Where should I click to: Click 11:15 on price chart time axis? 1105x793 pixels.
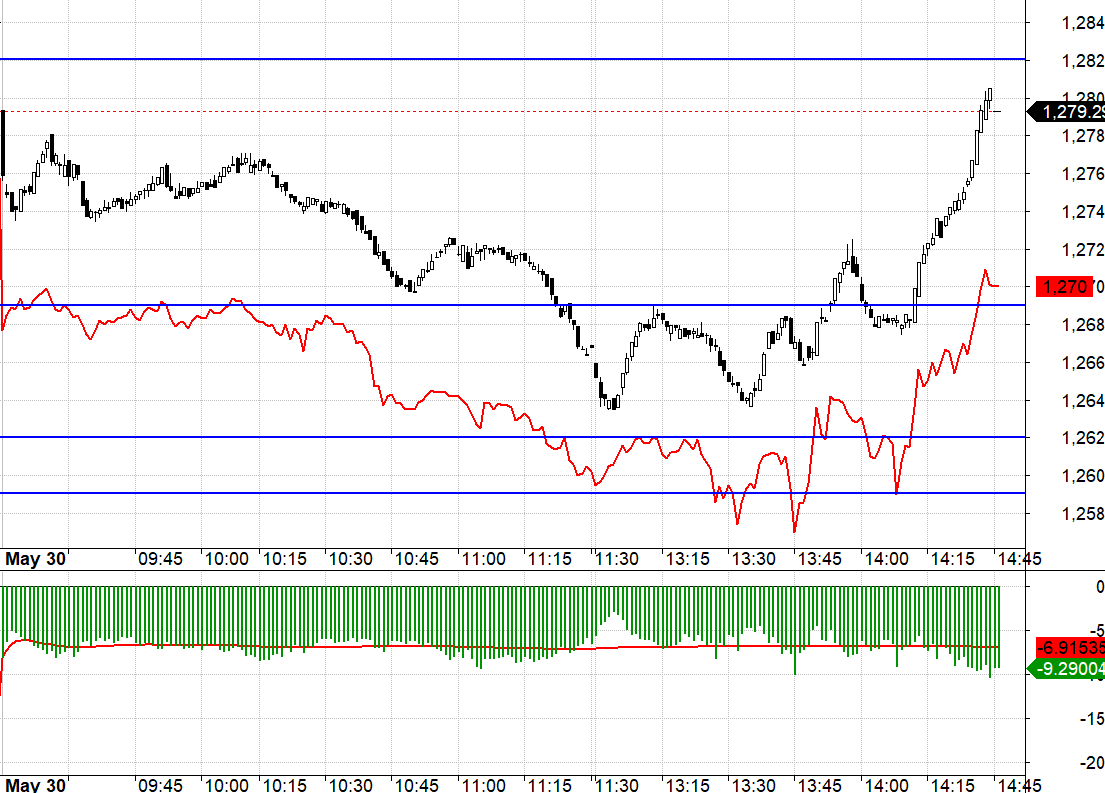point(550,559)
